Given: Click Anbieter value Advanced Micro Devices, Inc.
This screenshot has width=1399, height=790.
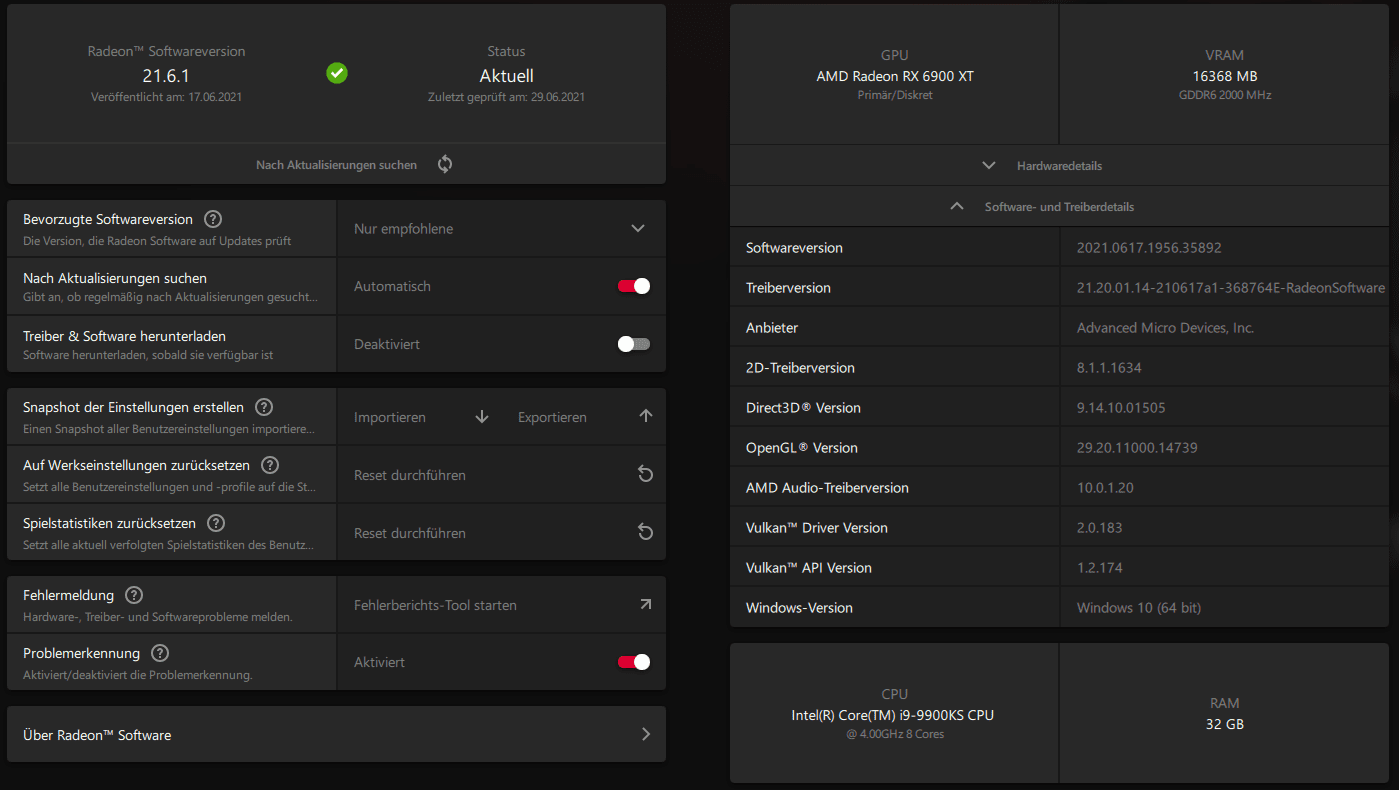Looking at the screenshot, I should (x=1165, y=328).
